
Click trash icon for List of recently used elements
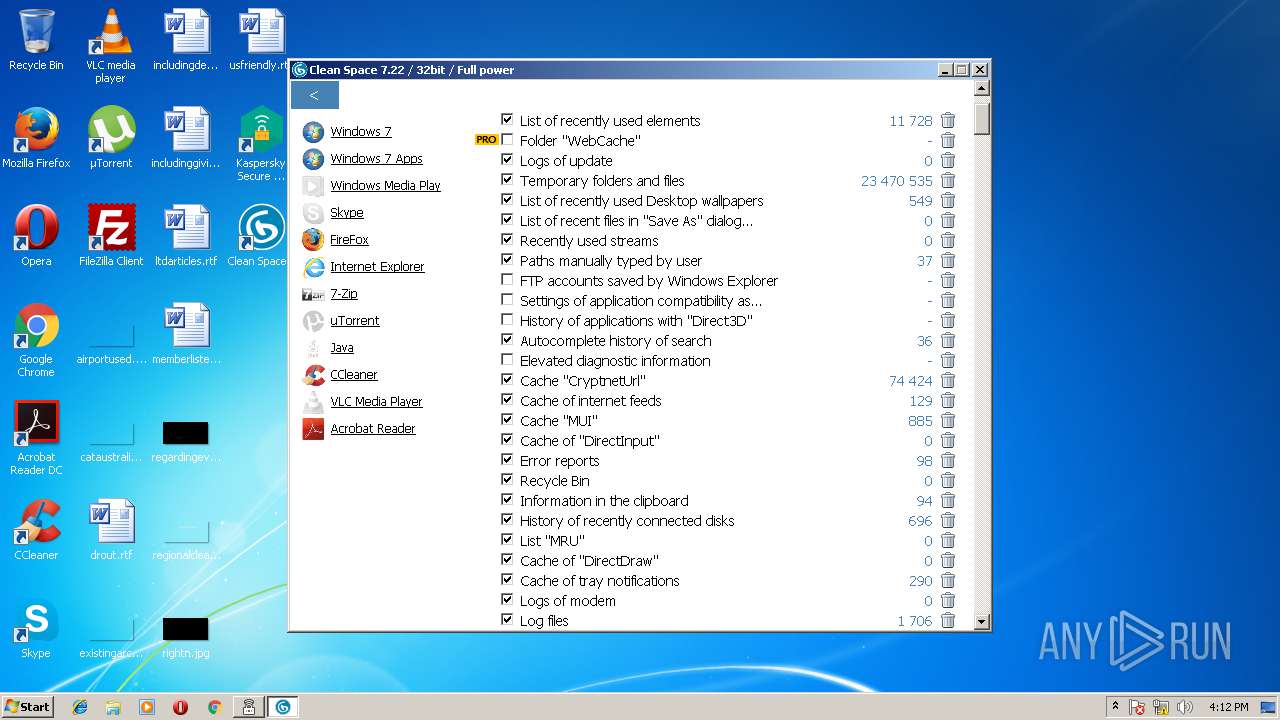pos(948,121)
